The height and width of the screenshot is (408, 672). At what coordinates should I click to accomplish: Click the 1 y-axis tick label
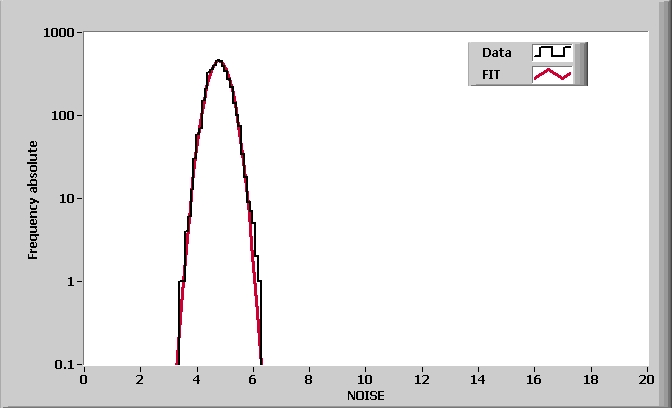72,282
